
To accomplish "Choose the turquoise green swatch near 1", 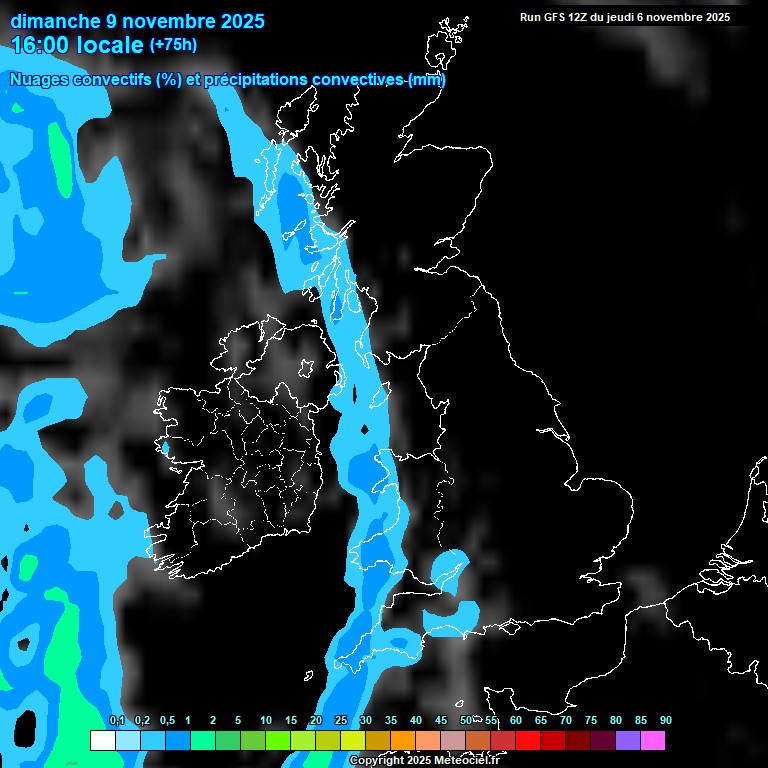I will coord(202,740).
